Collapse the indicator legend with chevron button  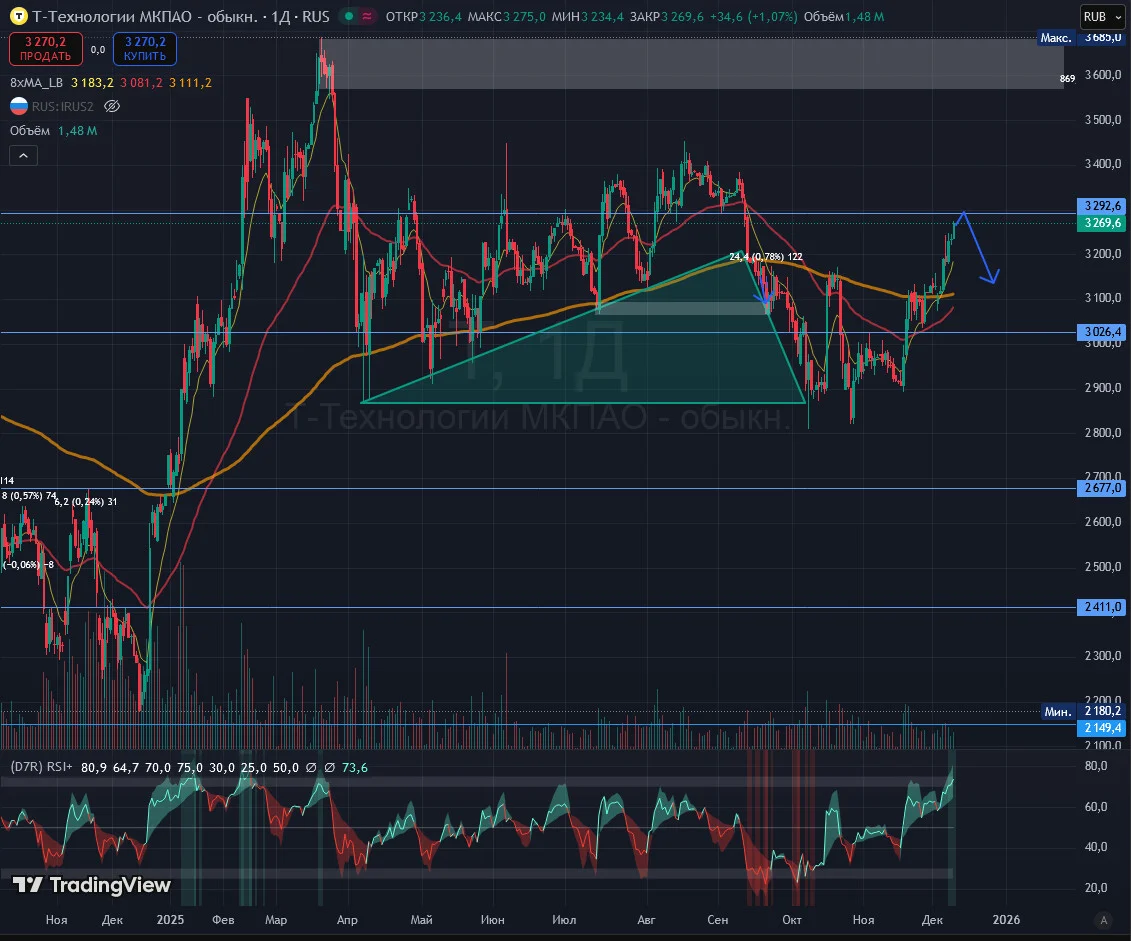pos(23,155)
